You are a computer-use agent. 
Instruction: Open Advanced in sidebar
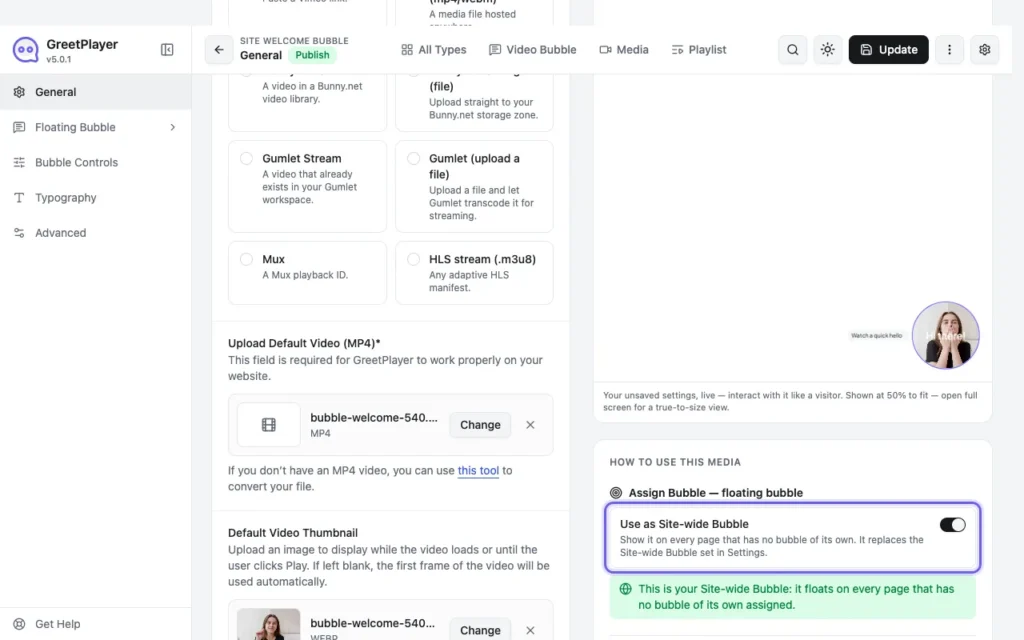point(95,233)
